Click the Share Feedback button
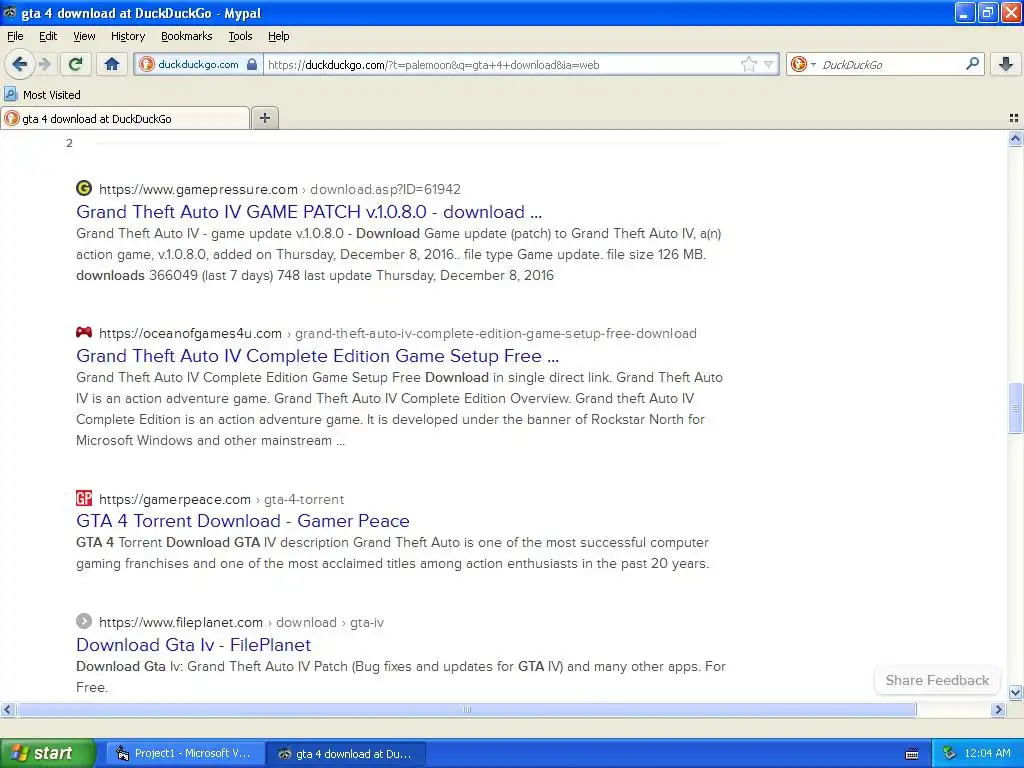 click(x=937, y=680)
